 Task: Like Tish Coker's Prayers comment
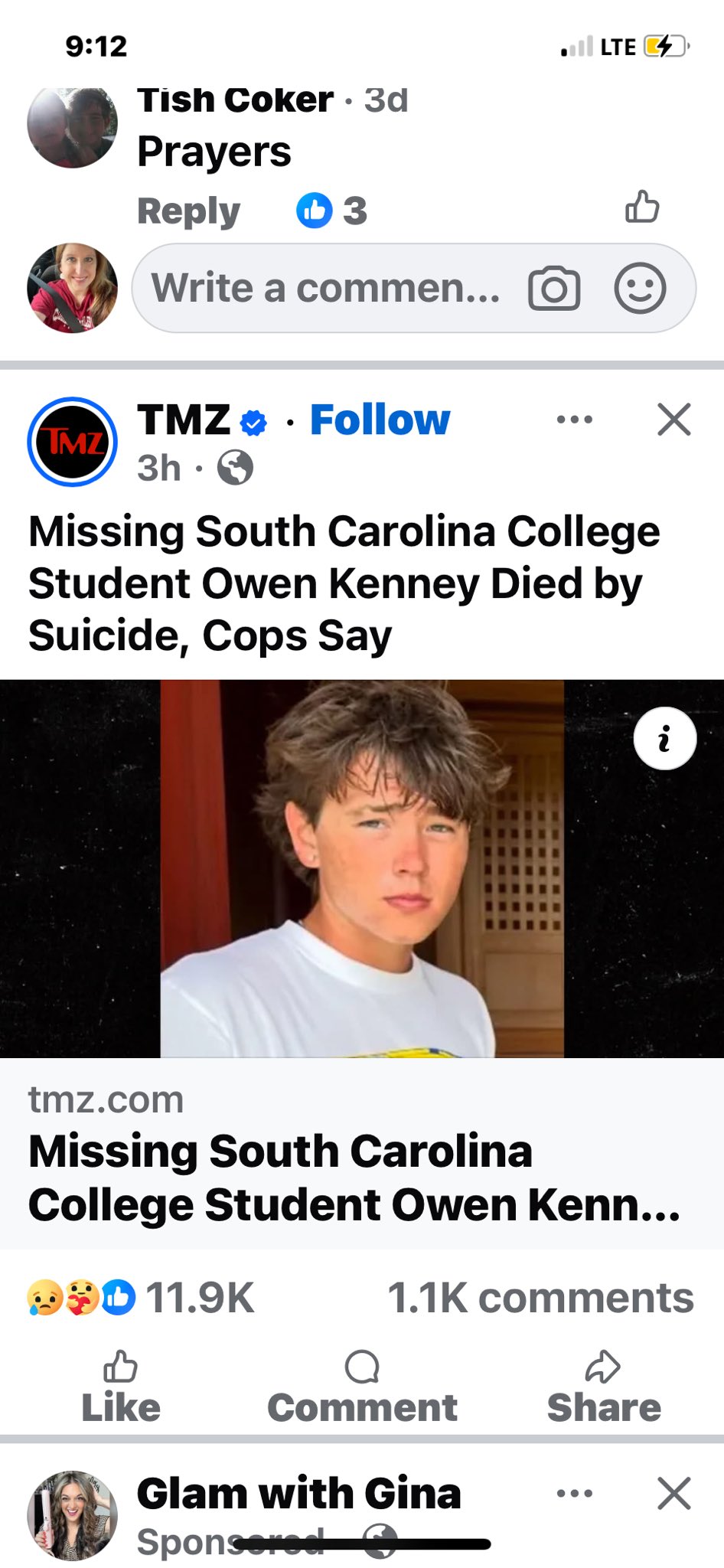click(x=641, y=207)
